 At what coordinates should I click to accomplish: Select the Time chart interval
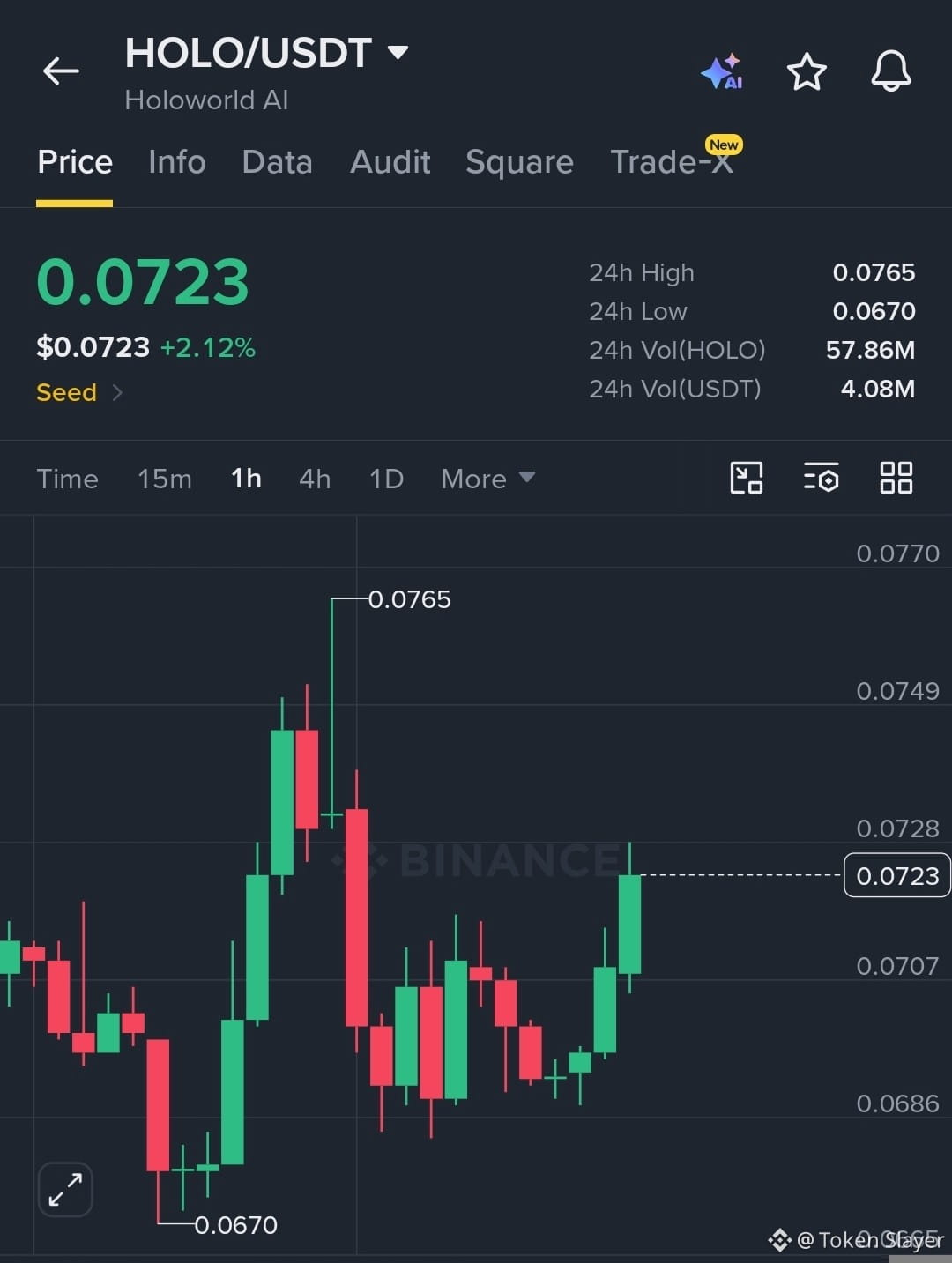67,479
